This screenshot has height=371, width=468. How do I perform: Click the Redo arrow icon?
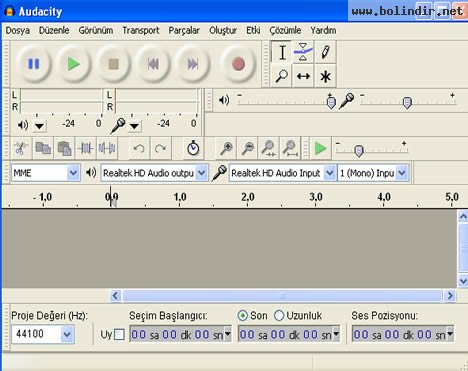click(160, 148)
